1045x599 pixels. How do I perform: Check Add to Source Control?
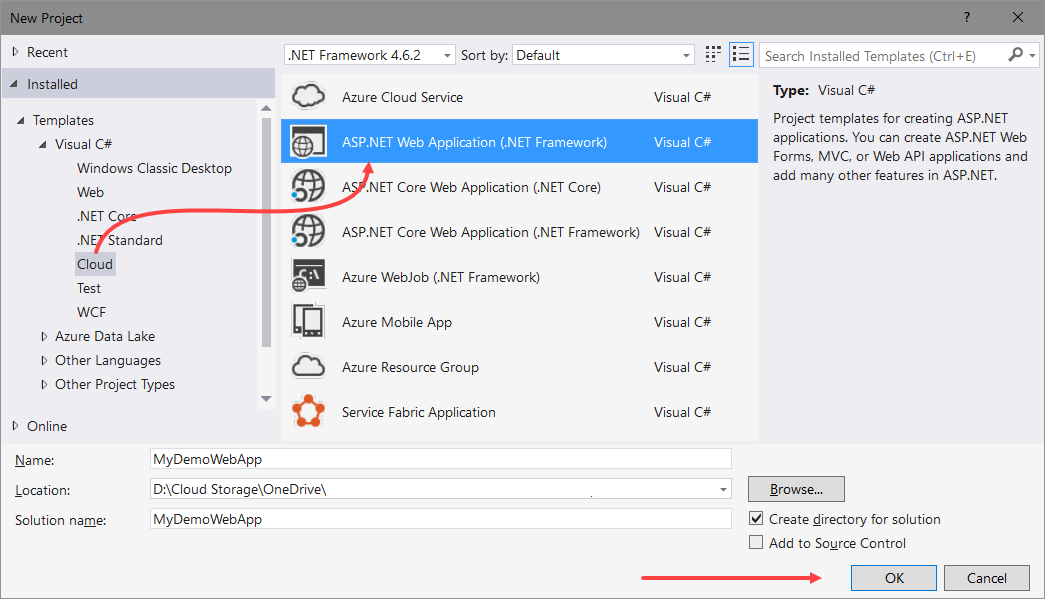(757, 543)
